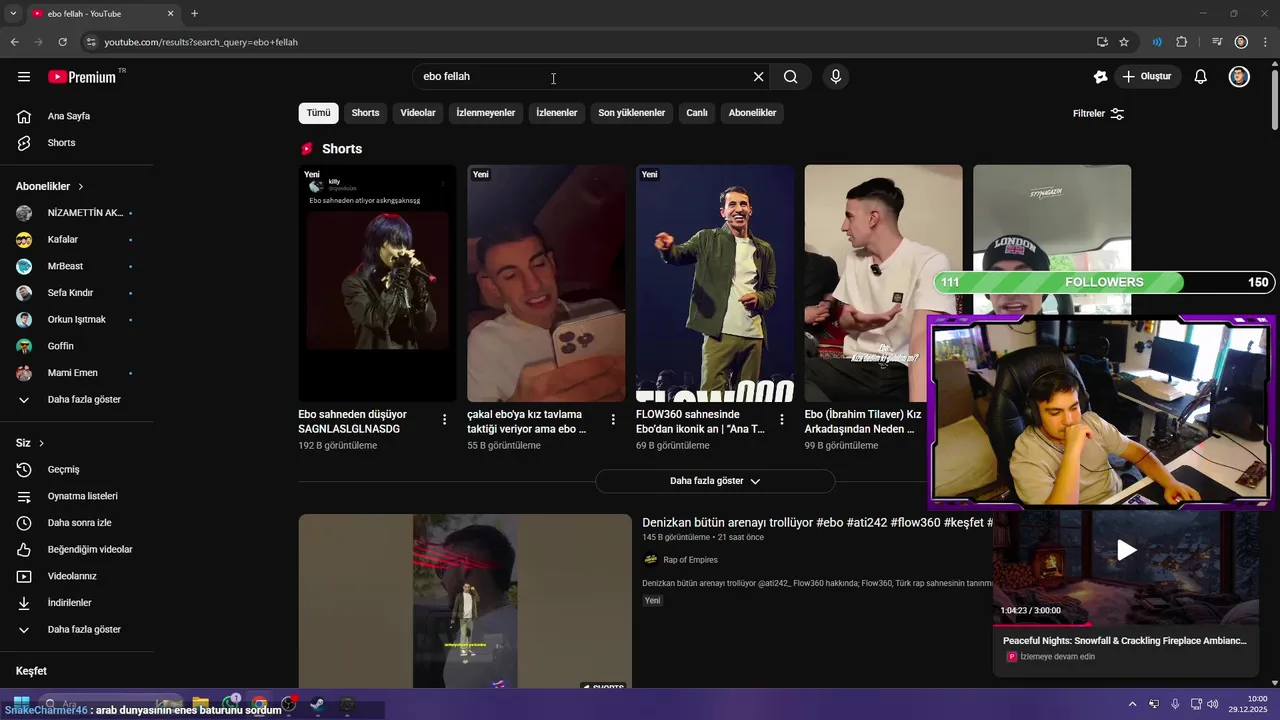Image resolution: width=1280 pixels, height=720 pixels.
Task: Click the browser address bar URL
Action: [x=201, y=42]
